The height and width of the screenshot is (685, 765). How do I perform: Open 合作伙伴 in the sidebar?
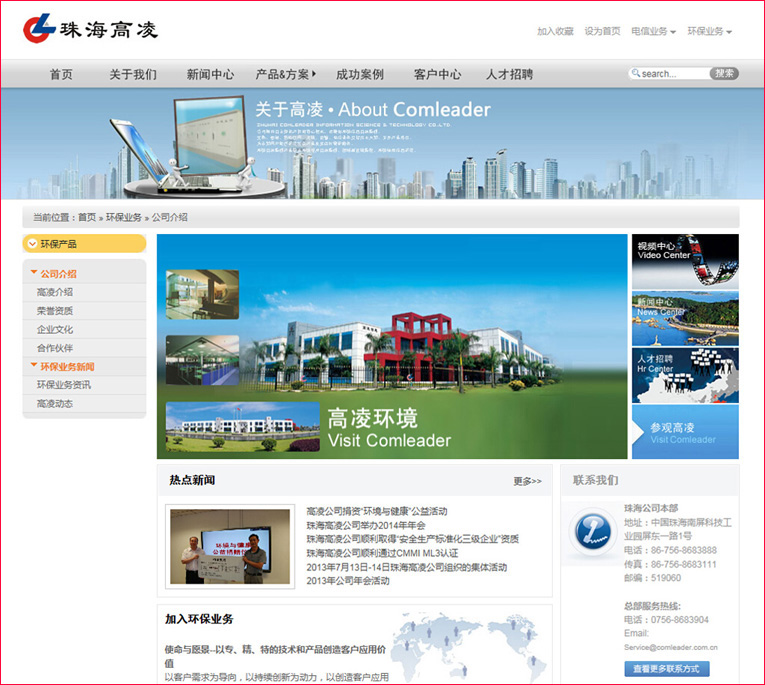click(x=55, y=348)
